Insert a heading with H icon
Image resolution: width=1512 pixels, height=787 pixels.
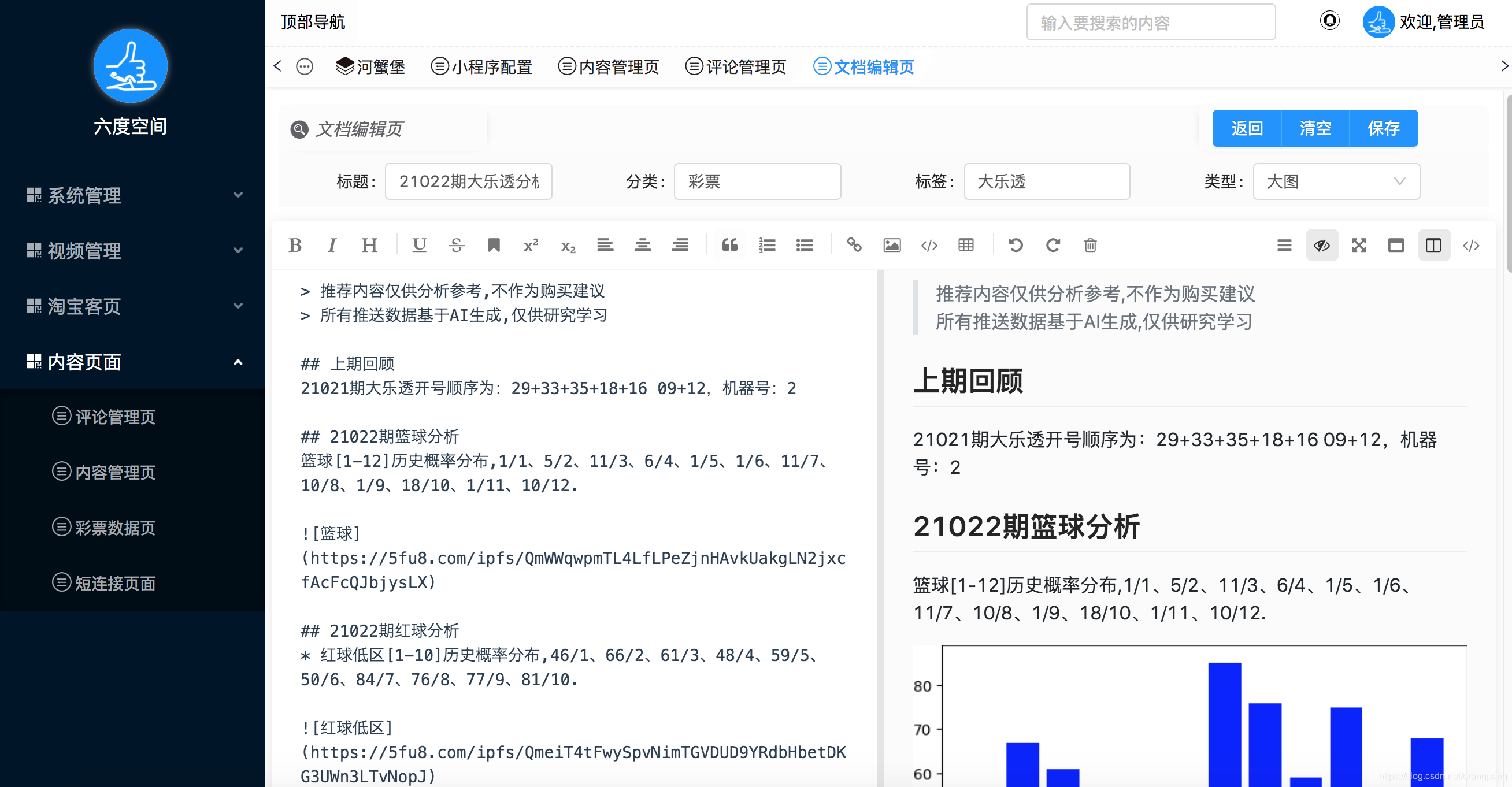click(x=369, y=246)
